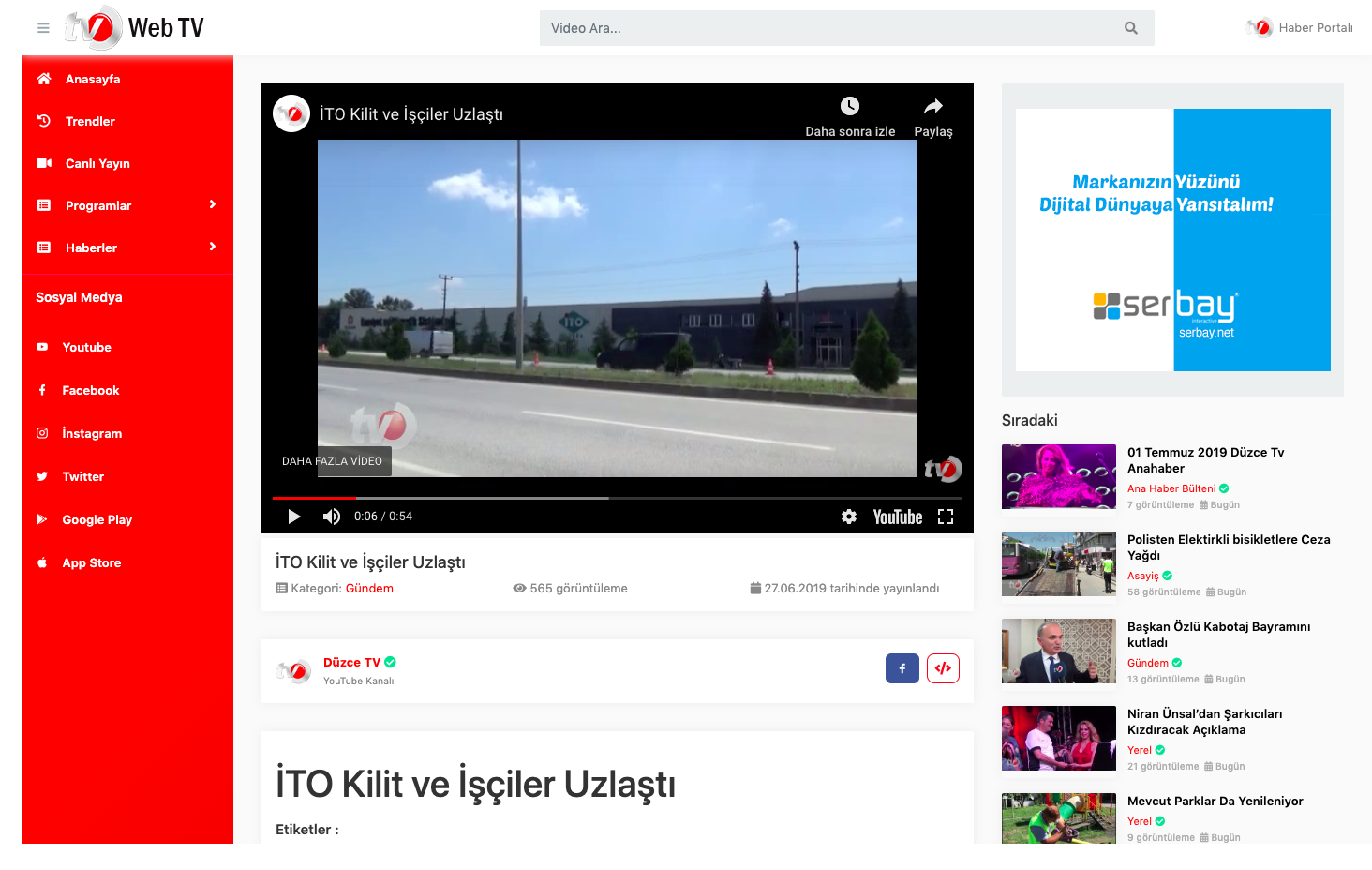Click the embed code button

(944, 668)
